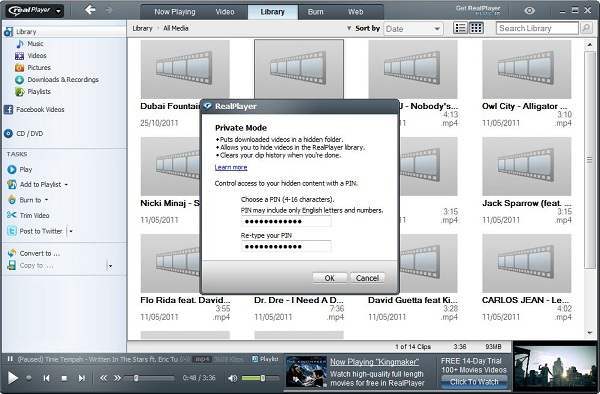Expand the Post to Twitter arrow
The image size is (600, 394).
[71, 231]
